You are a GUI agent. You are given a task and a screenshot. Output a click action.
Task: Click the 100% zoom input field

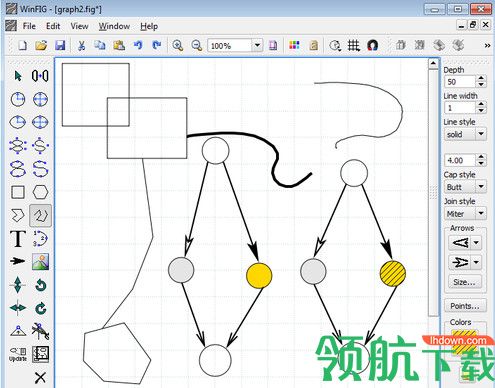[230, 46]
